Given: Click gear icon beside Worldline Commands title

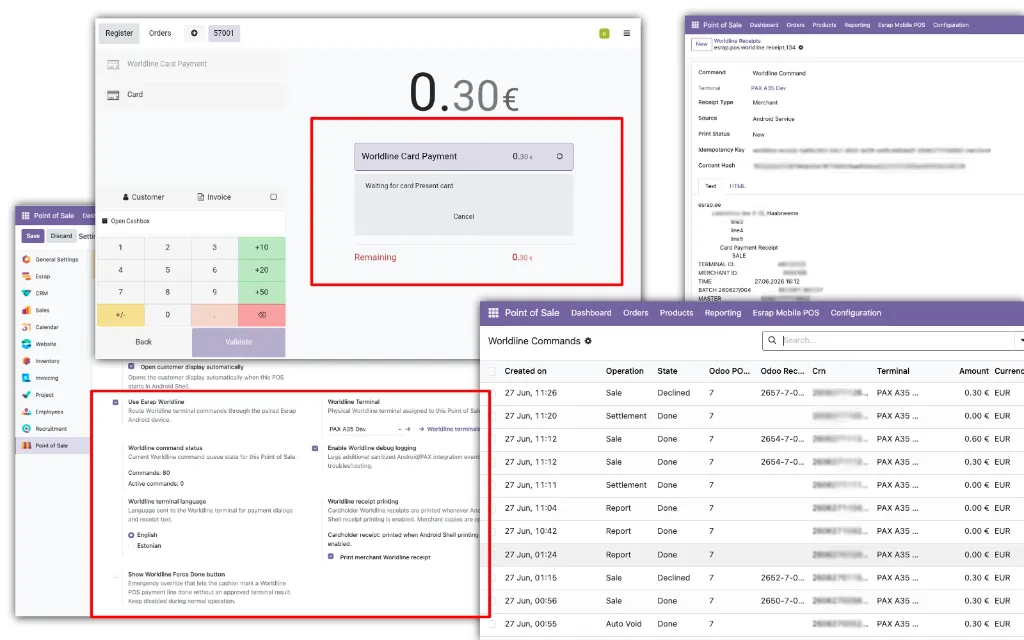Looking at the screenshot, I should click(588, 341).
